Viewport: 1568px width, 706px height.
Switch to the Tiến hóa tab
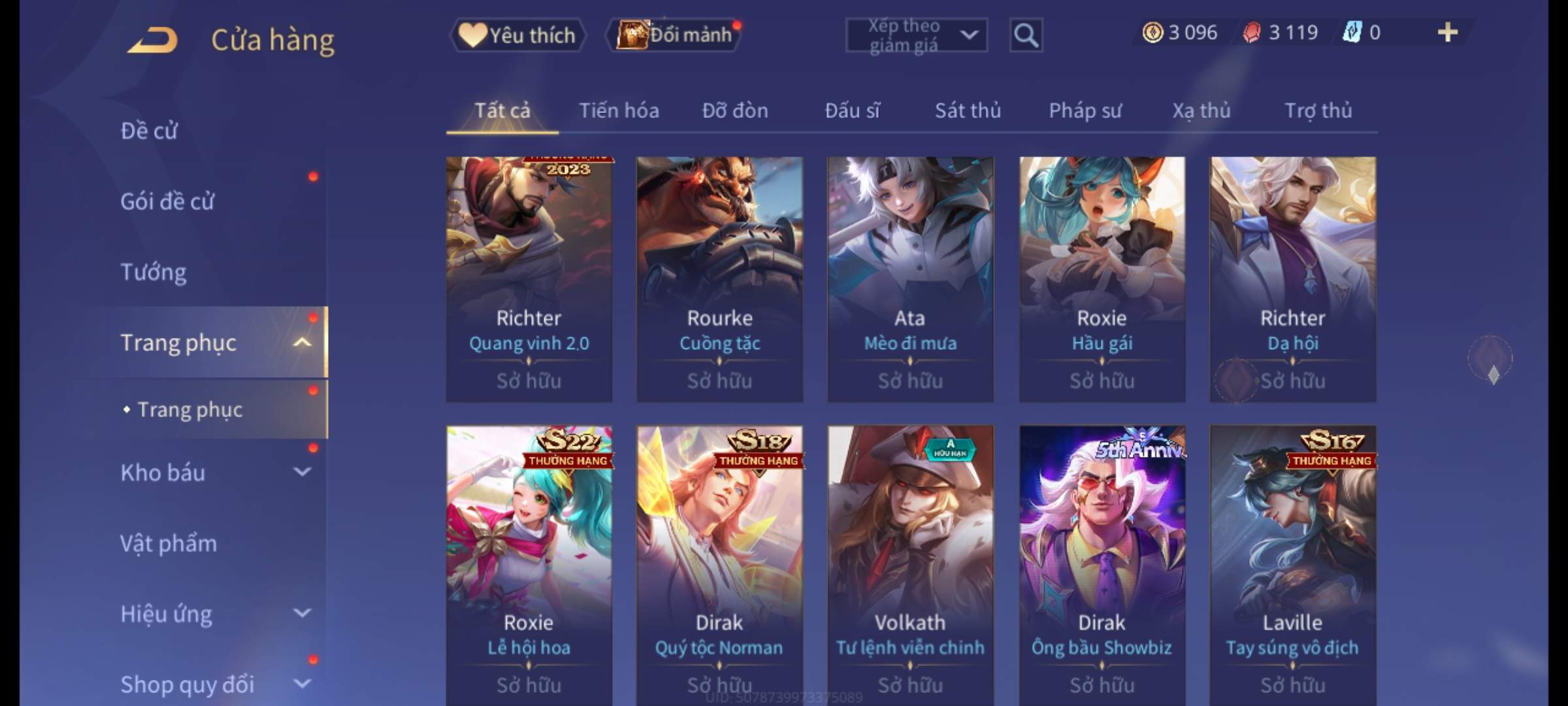[x=619, y=110]
